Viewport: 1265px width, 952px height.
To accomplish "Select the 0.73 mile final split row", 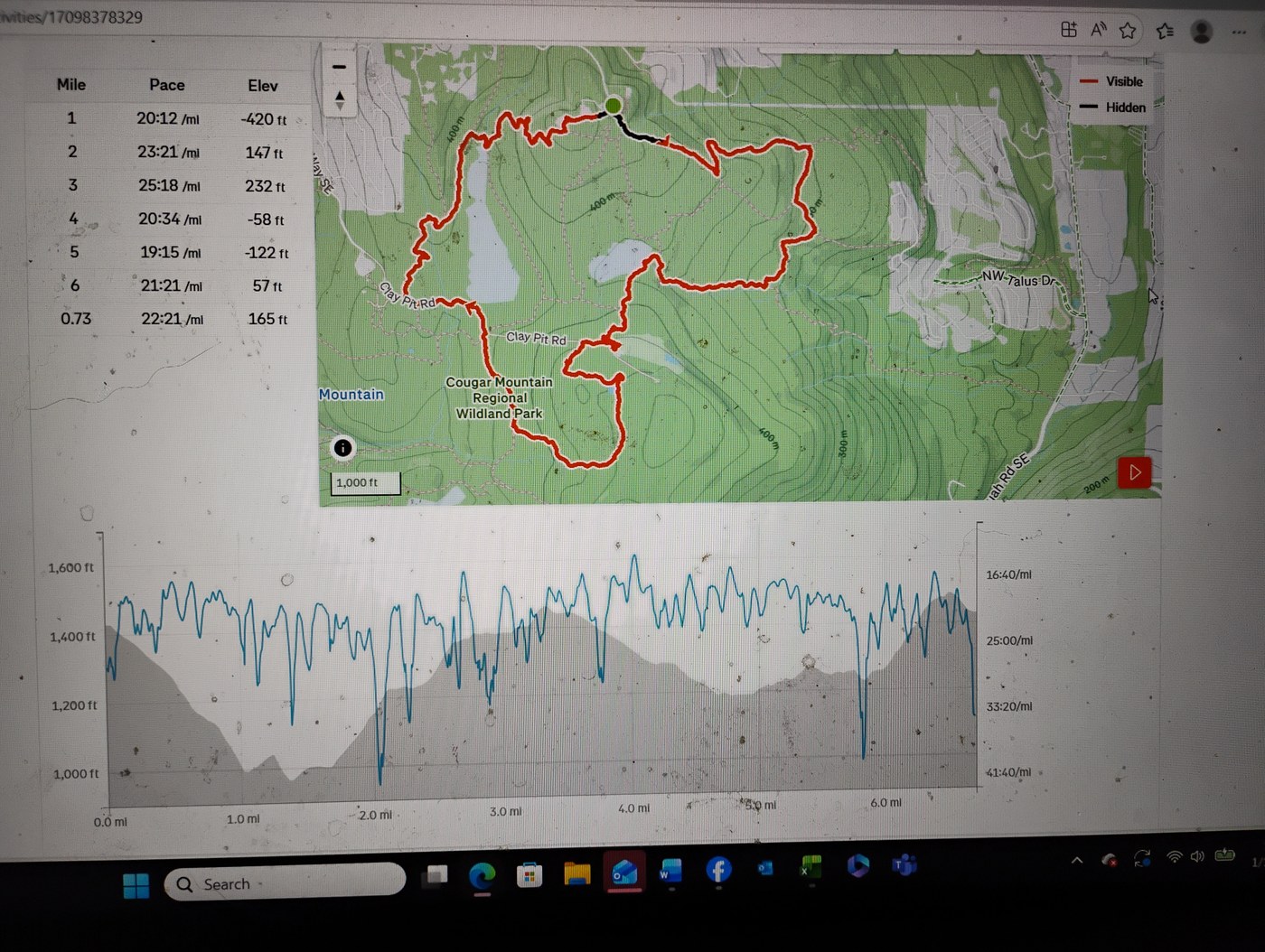I will (x=167, y=319).
